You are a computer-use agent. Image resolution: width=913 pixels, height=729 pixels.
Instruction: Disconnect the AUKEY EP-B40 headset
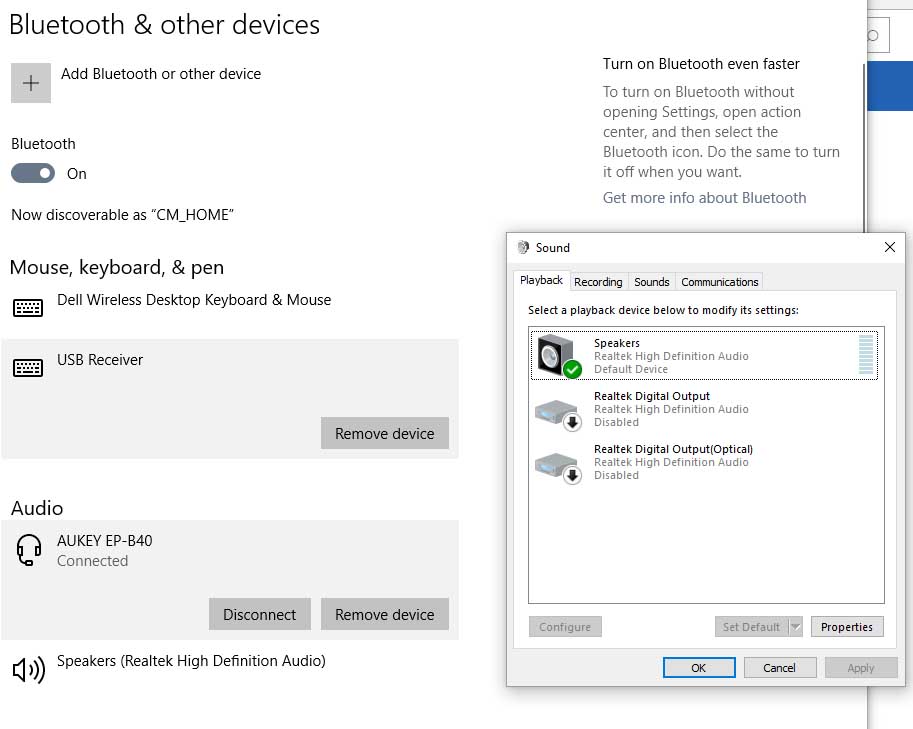259,614
